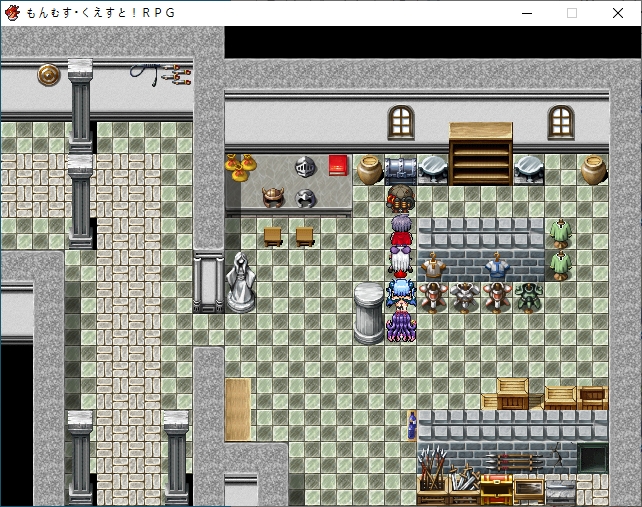
Task: Select the purple-haired character in red
Action: (401, 230)
